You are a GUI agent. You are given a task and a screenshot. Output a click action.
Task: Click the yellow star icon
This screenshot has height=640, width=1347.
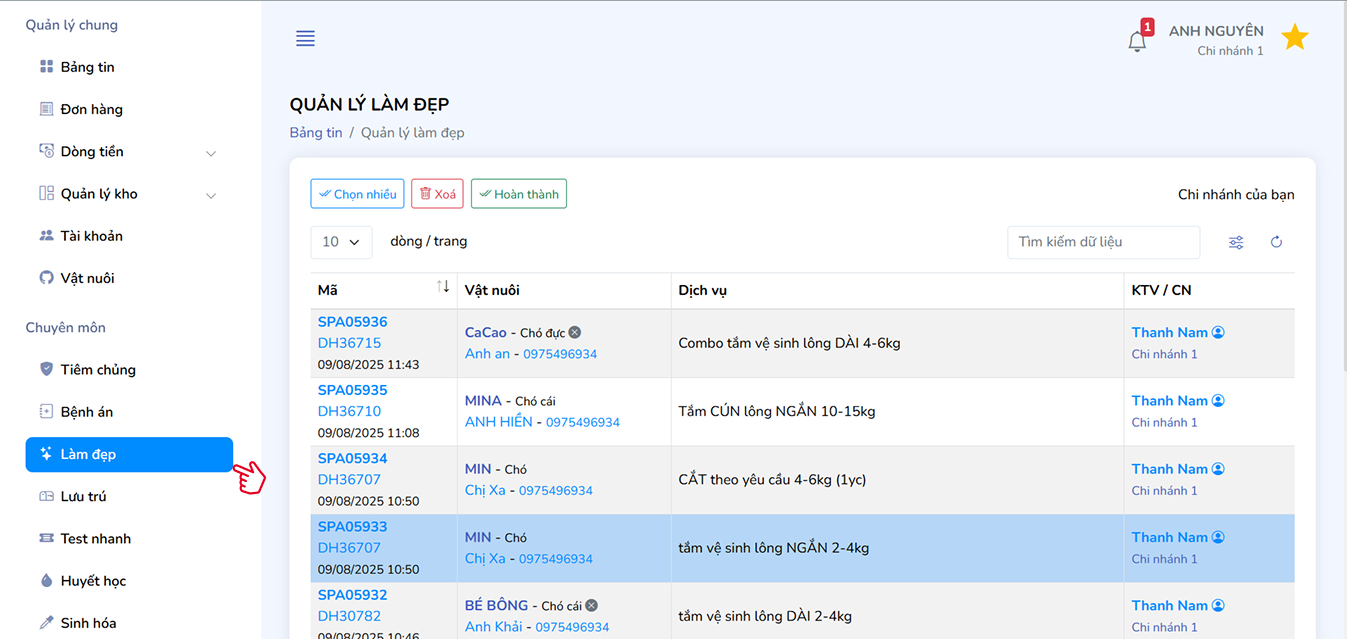1294,38
